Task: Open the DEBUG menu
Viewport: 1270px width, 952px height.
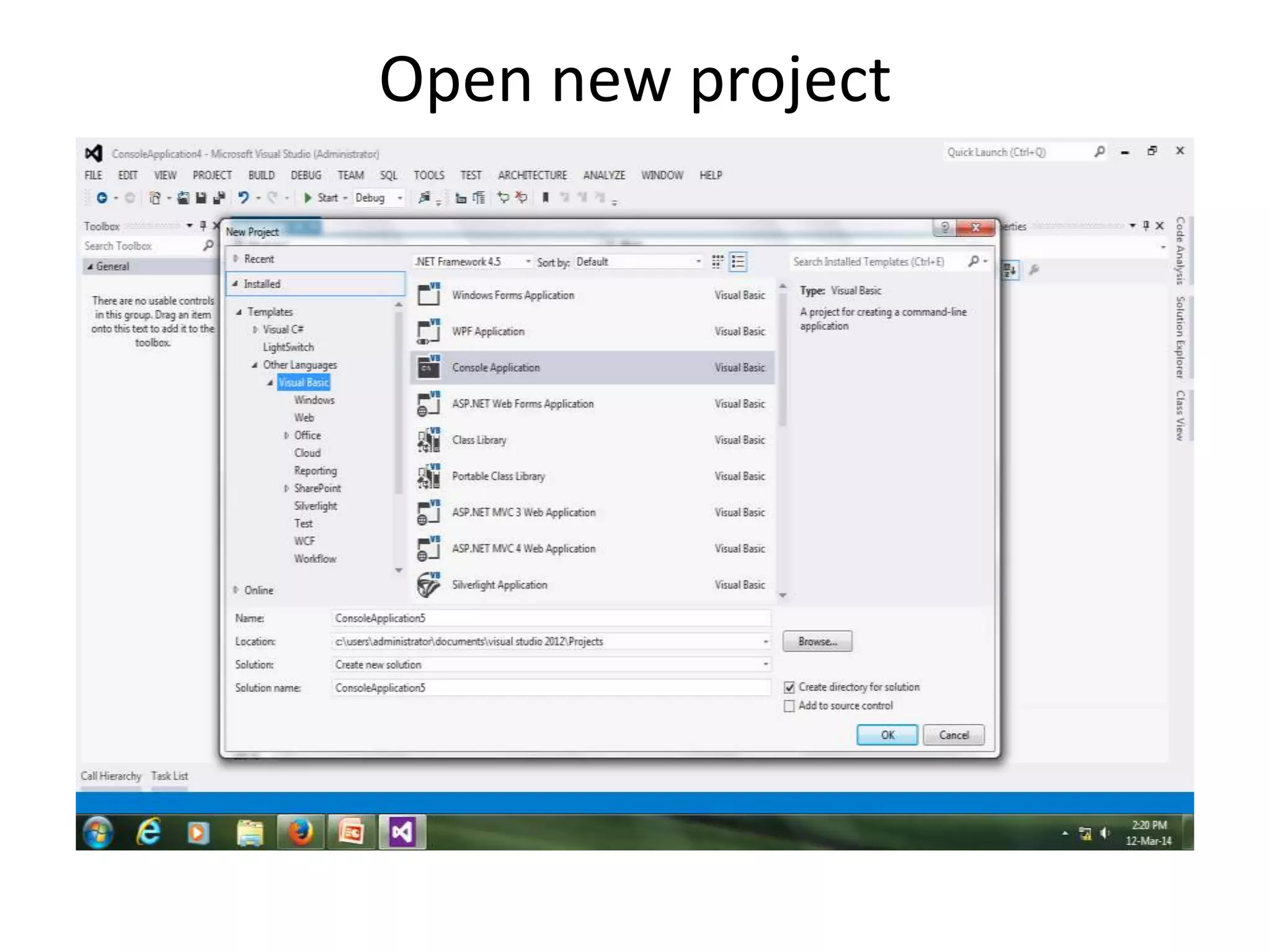Action: [x=306, y=175]
